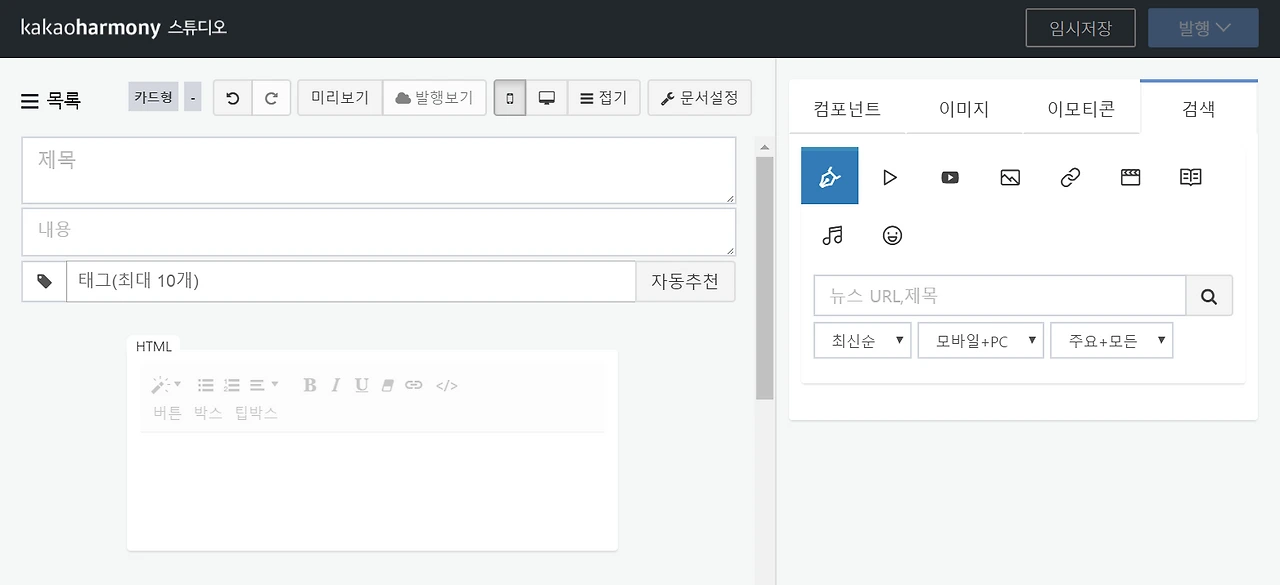Toggle bold formatting in HTML editor
Image resolution: width=1280 pixels, height=585 pixels.
(x=310, y=384)
